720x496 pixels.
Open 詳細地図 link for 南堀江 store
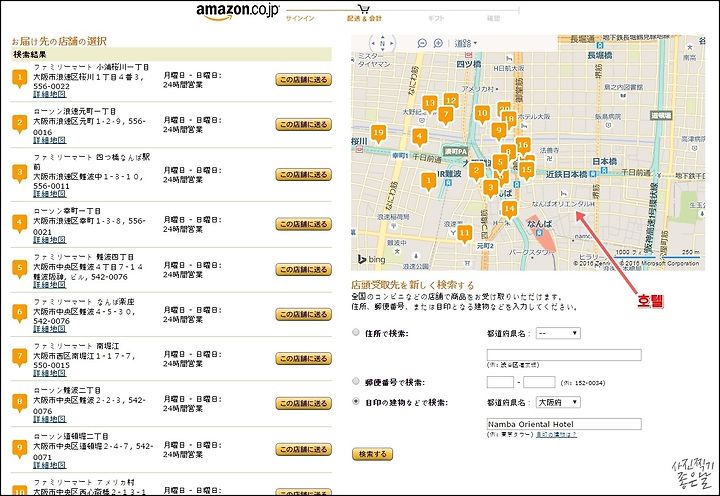click(50, 373)
